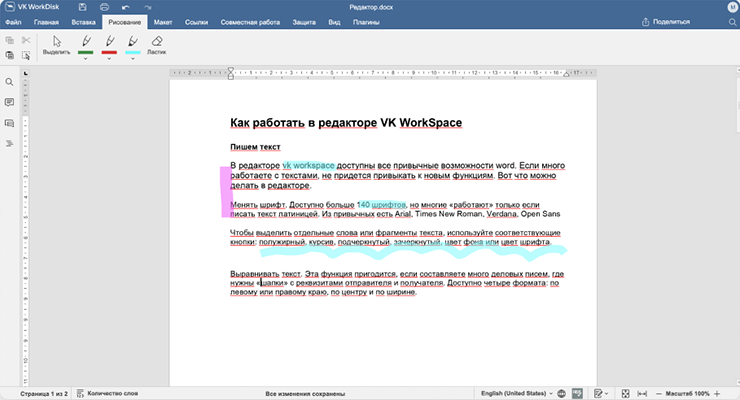
Task: Switch to the Главная tab
Action: coord(46,22)
